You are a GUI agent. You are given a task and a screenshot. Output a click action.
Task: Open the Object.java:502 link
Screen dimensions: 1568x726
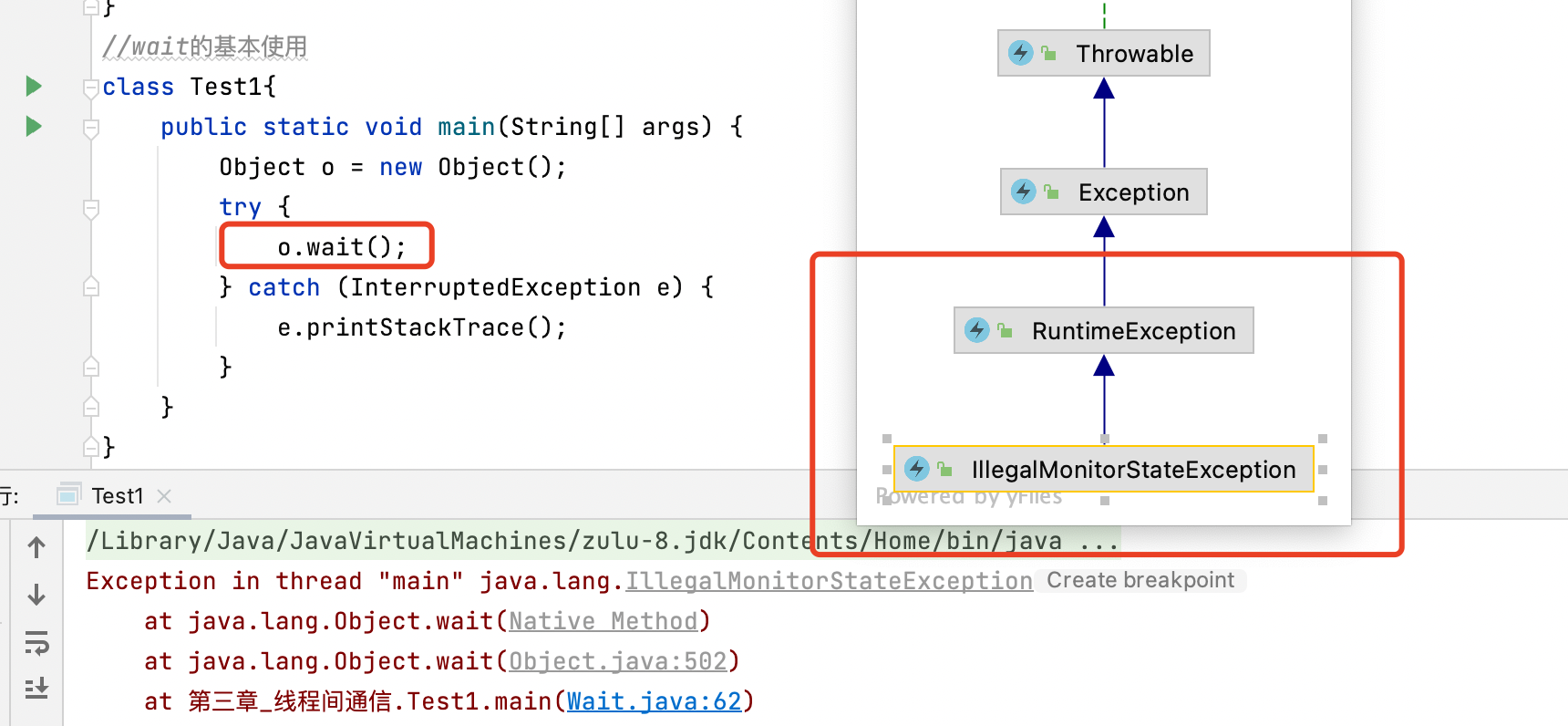coord(617,661)
